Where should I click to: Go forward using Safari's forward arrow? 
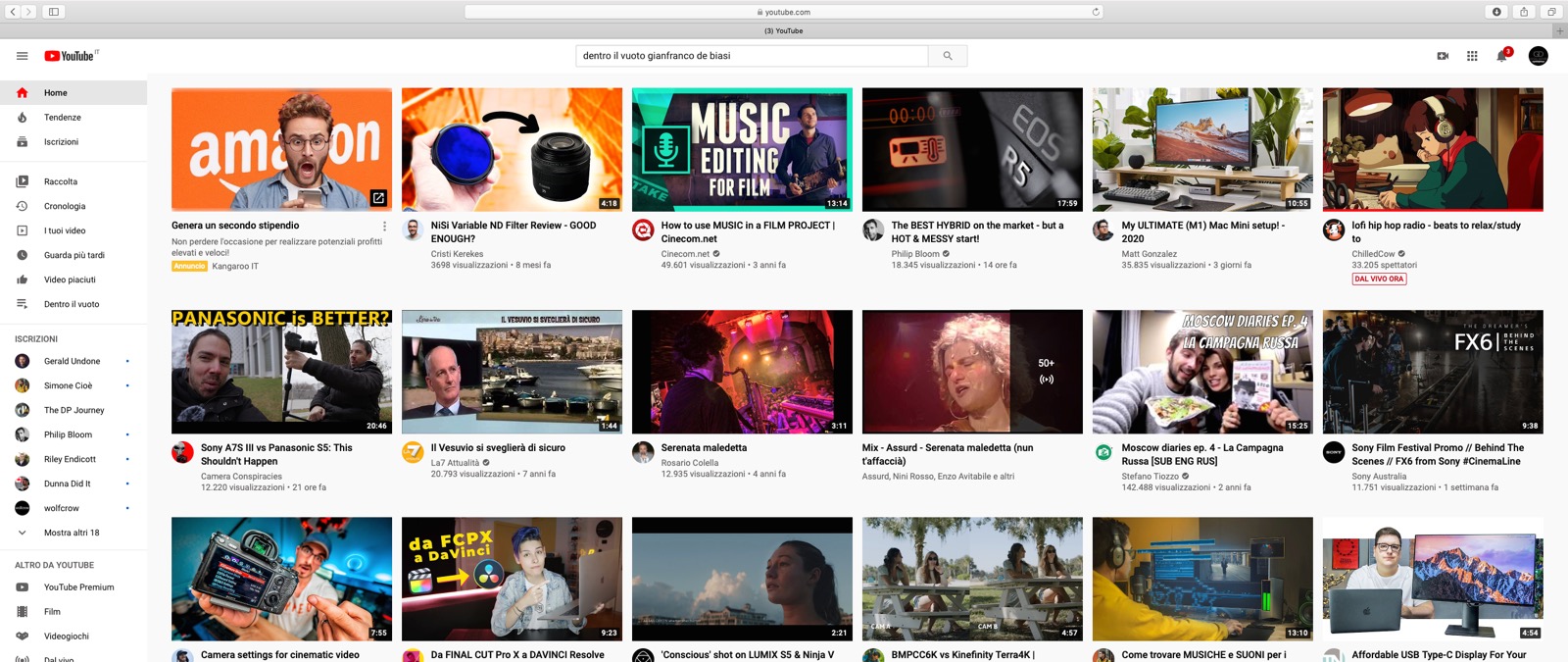[x=28, y=12]
